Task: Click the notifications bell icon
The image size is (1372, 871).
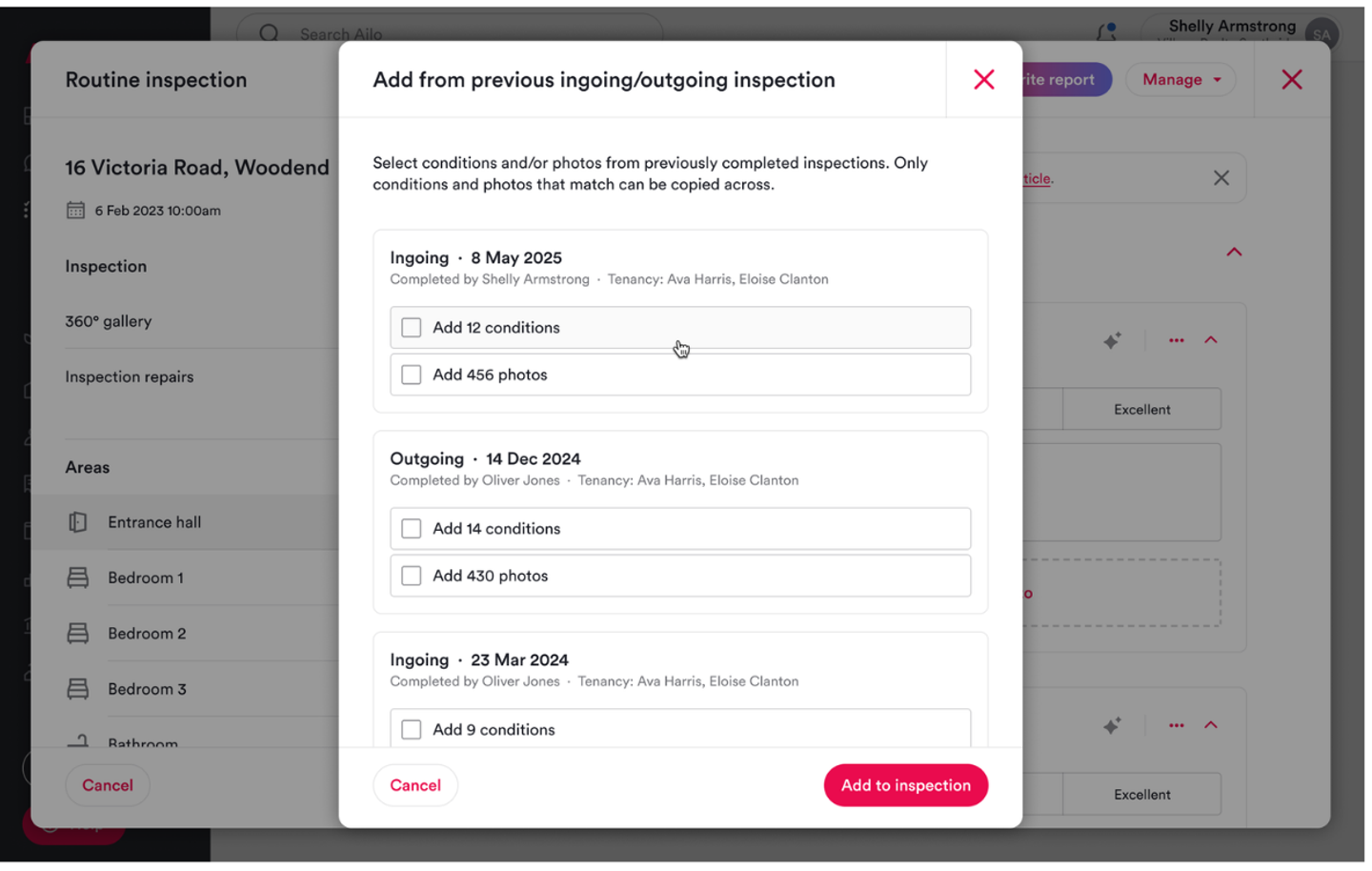Action: tap(1105, 32)
